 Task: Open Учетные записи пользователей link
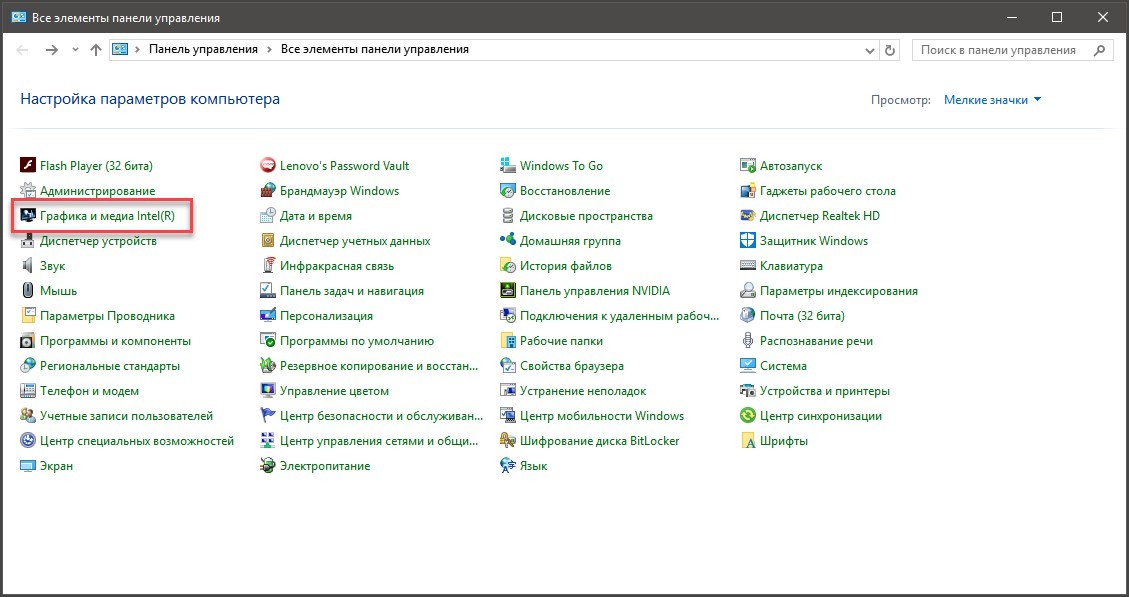(127, 416)
